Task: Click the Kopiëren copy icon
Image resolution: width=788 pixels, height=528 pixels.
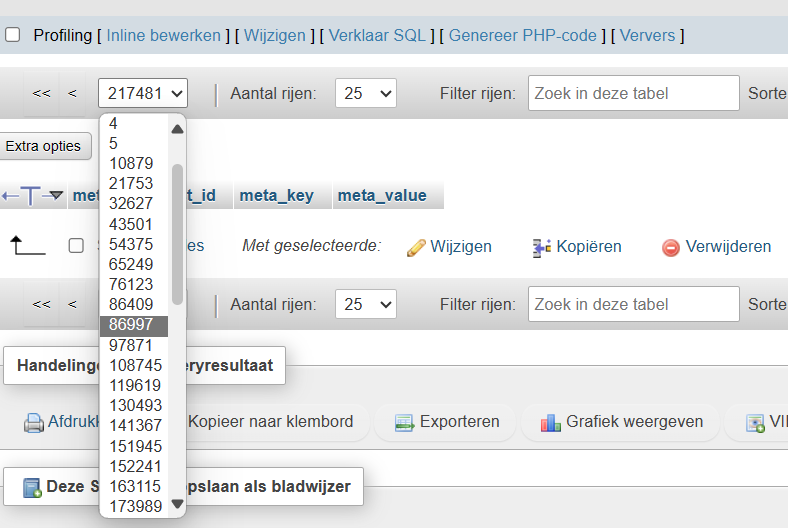Action: [542, 247]
